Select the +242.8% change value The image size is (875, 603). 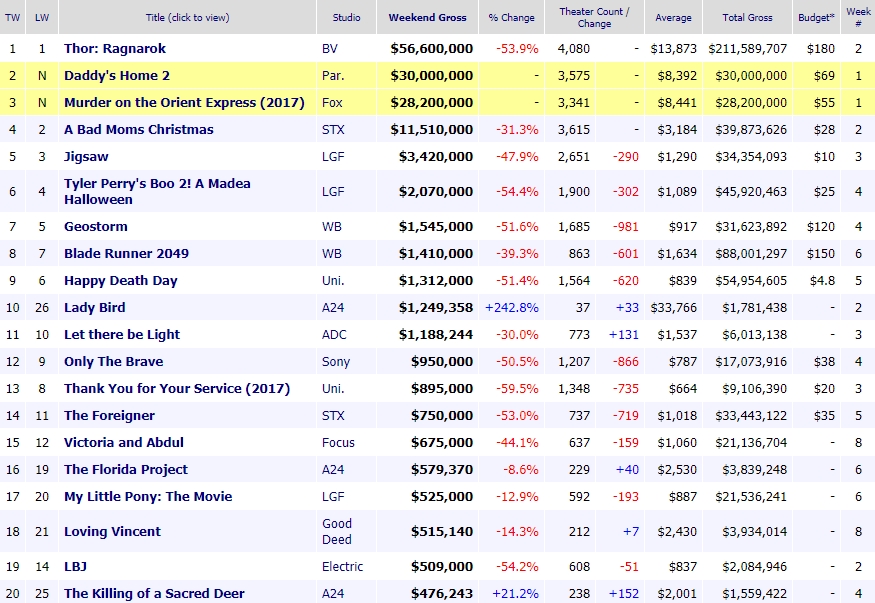pyautogui.click(x=512, y=307)
